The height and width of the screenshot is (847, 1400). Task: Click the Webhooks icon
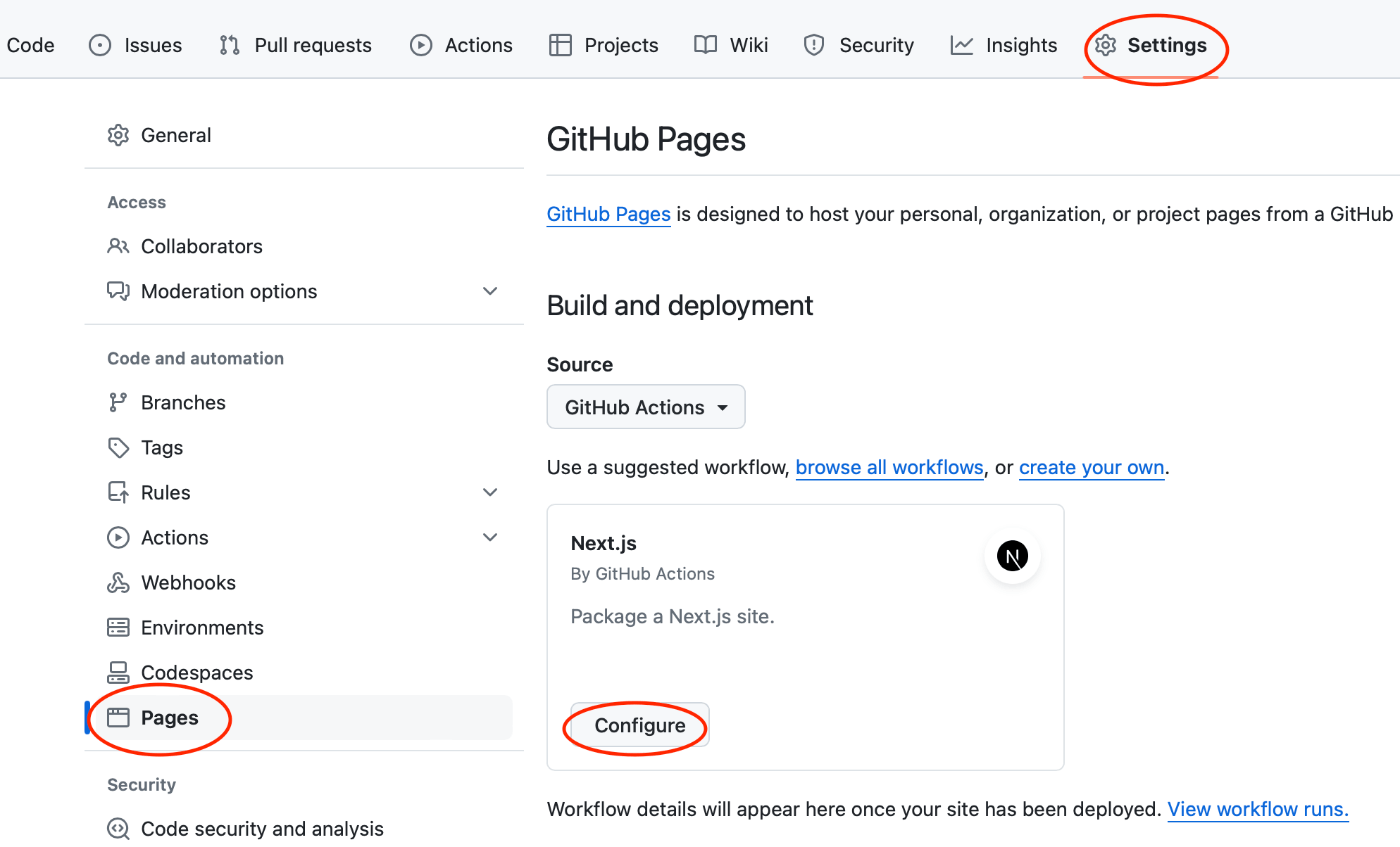[118, 582]
